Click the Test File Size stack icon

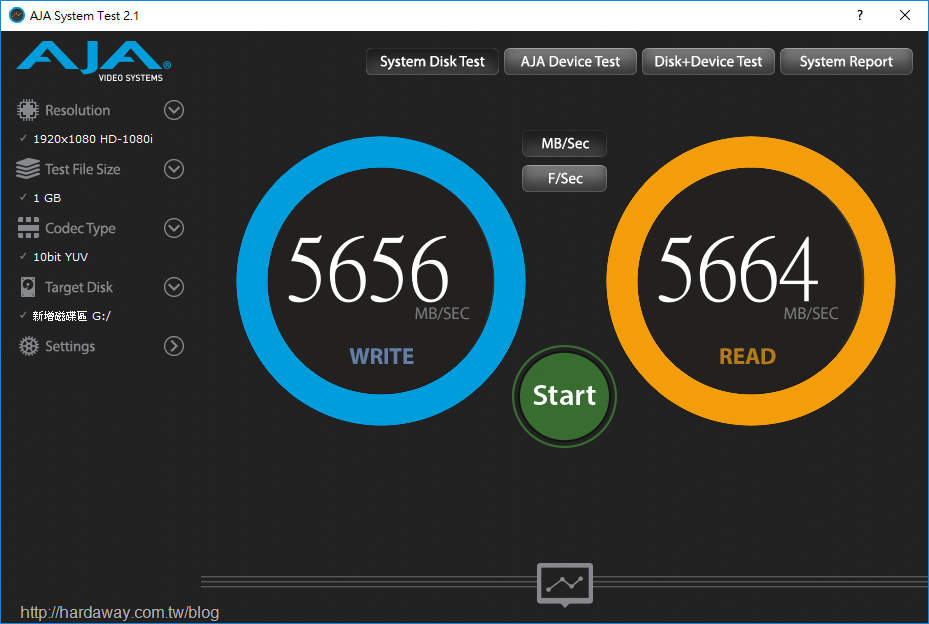(27, 169)
